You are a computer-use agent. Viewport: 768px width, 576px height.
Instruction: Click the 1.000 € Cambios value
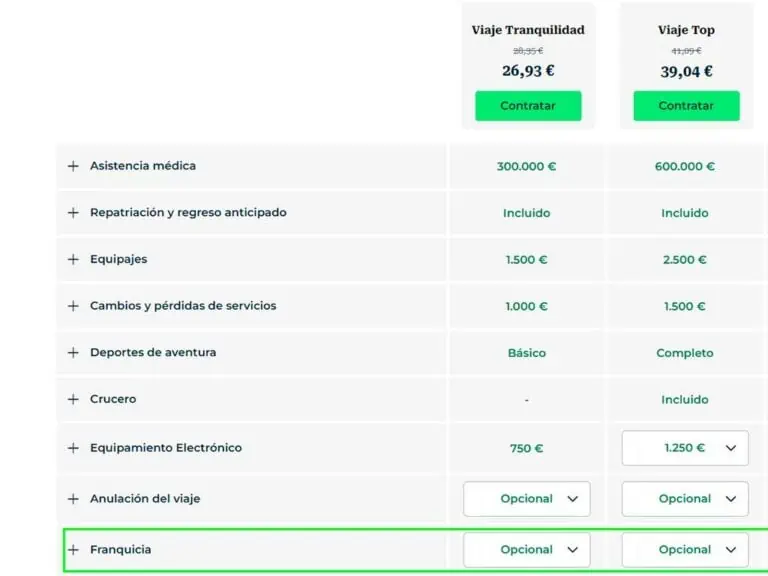[527, 307]
